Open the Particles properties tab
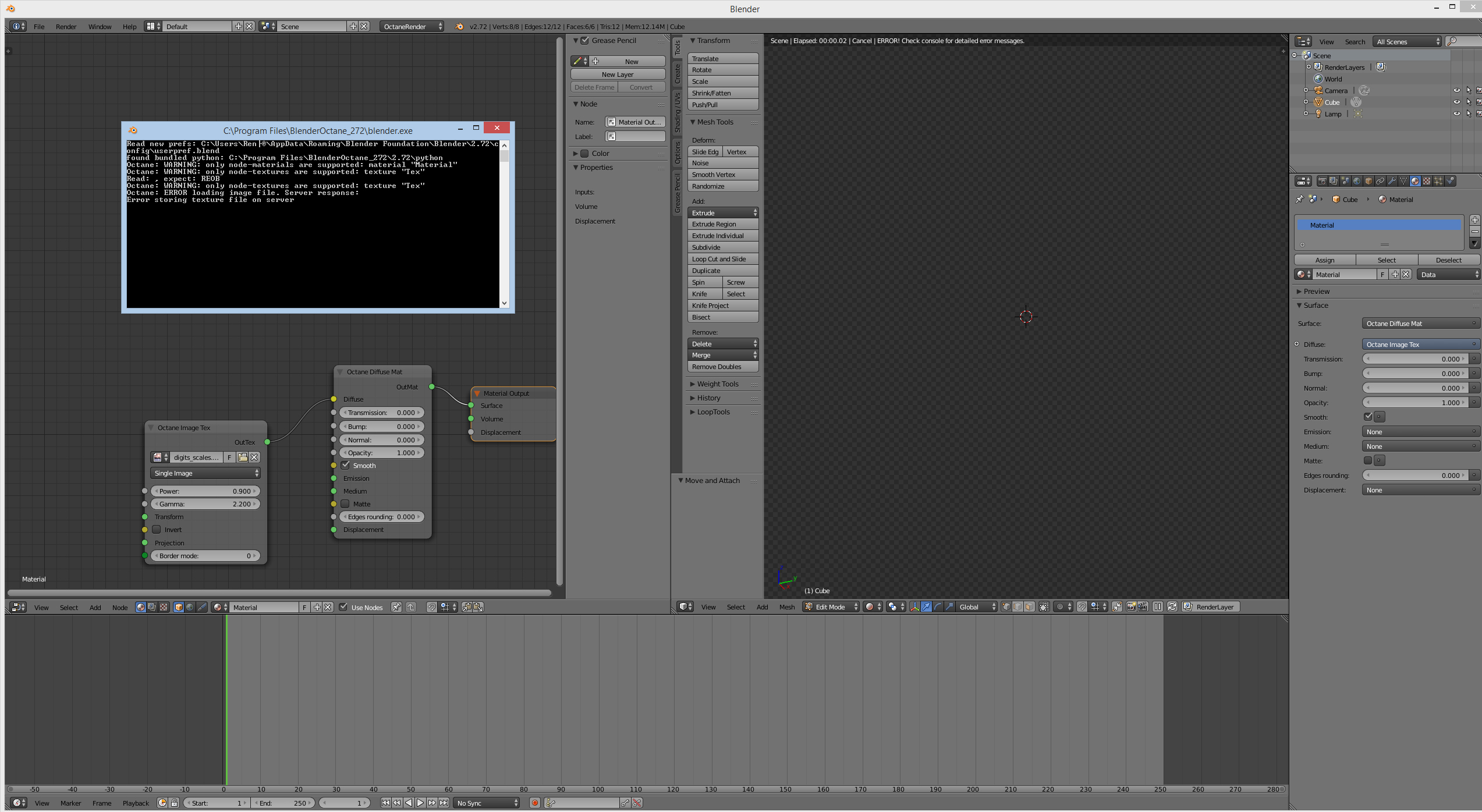This screenshot has width=1482, height=812. [x=1438, y=181]
